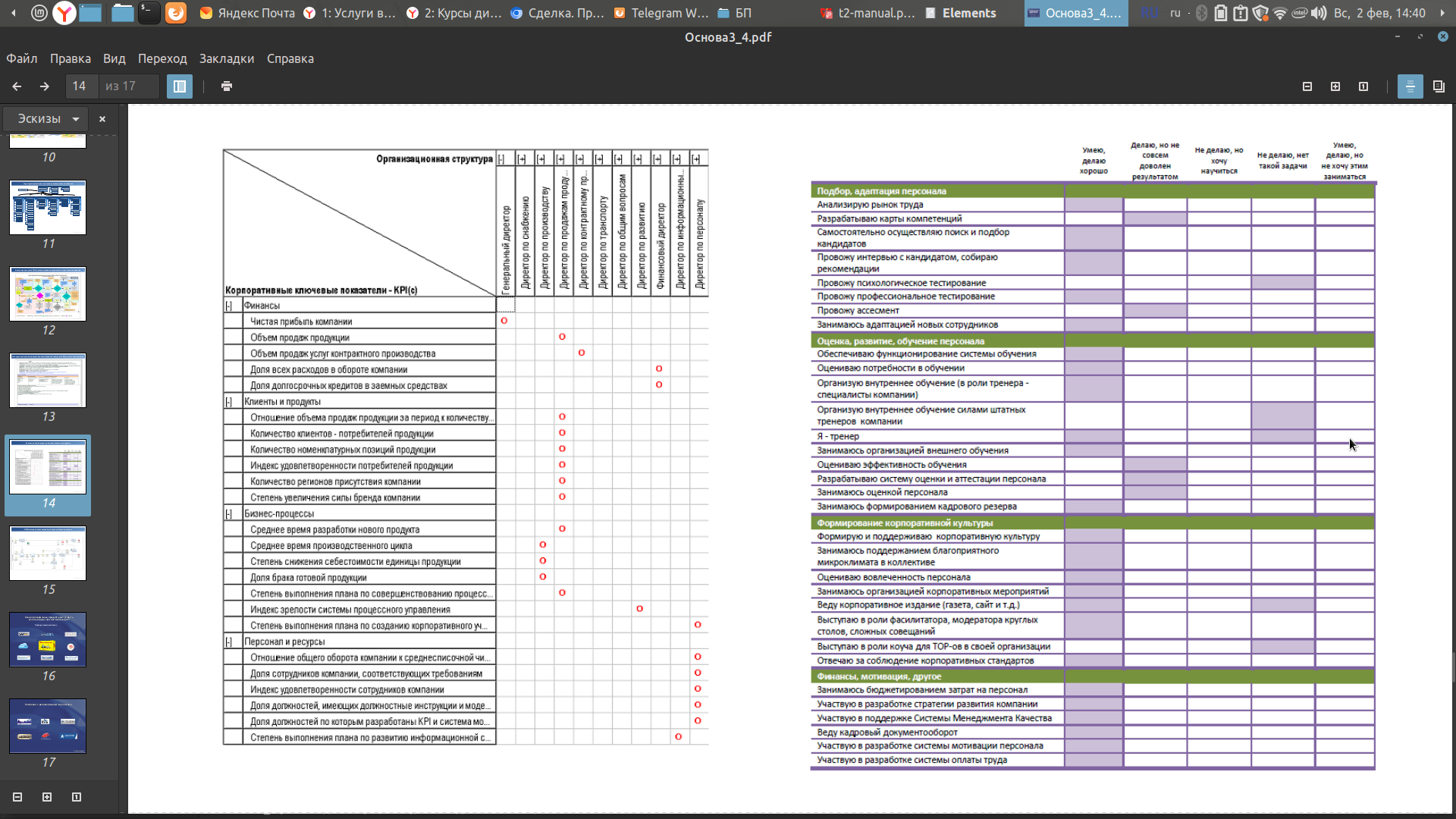This screenshot has width=1456, height=819.
Task: Close the thumbnails sidebar with X
Action: 102,119
